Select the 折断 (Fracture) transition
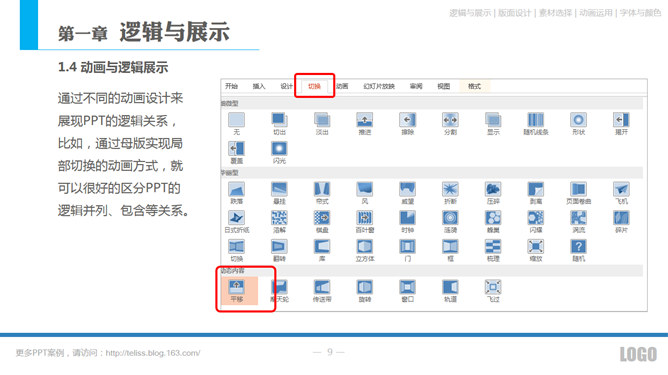668x375 pixels. [450, 193]
